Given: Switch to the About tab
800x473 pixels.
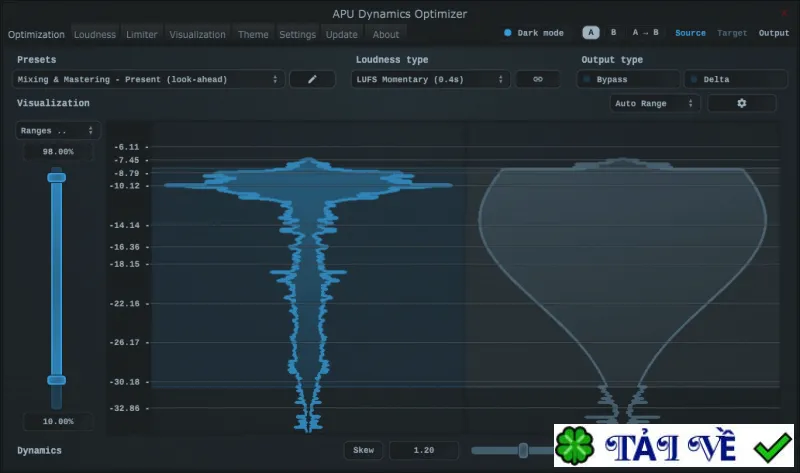Looking at the screenshot, I should click(386, 35).
